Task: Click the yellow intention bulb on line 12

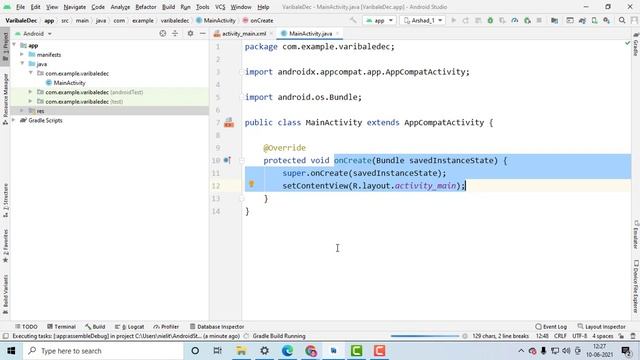Action: pos(251,184)
